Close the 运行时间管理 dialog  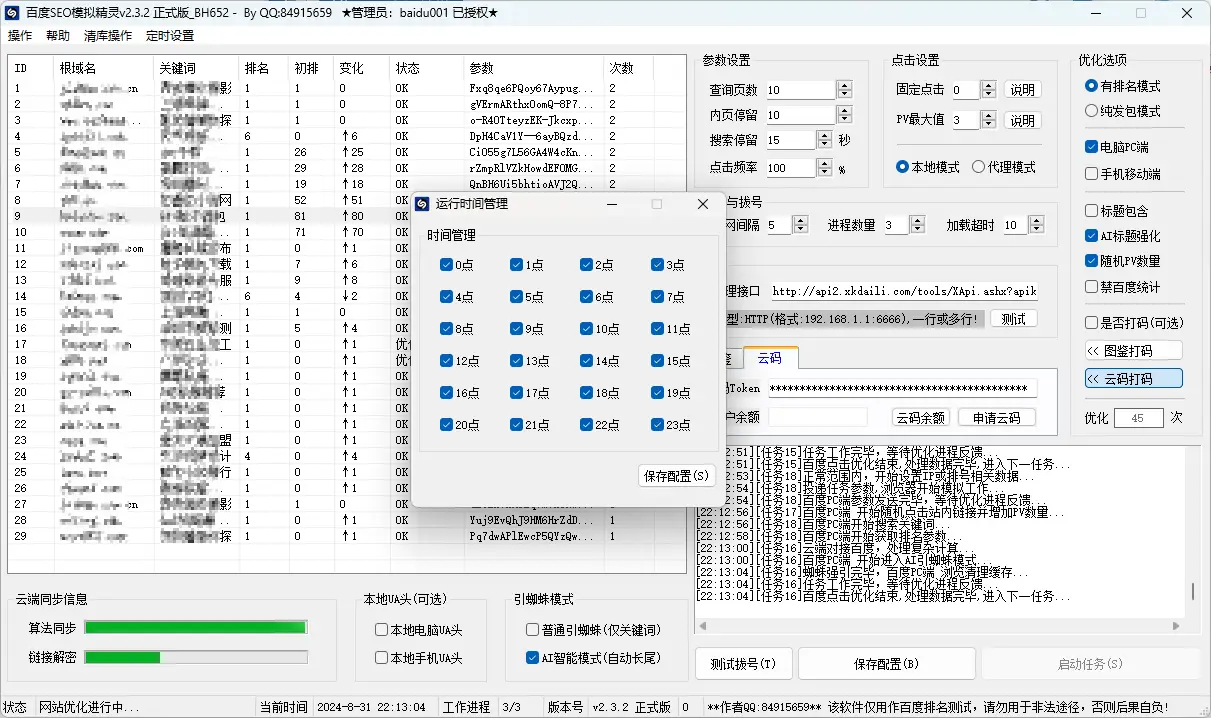tap(703, 204)
